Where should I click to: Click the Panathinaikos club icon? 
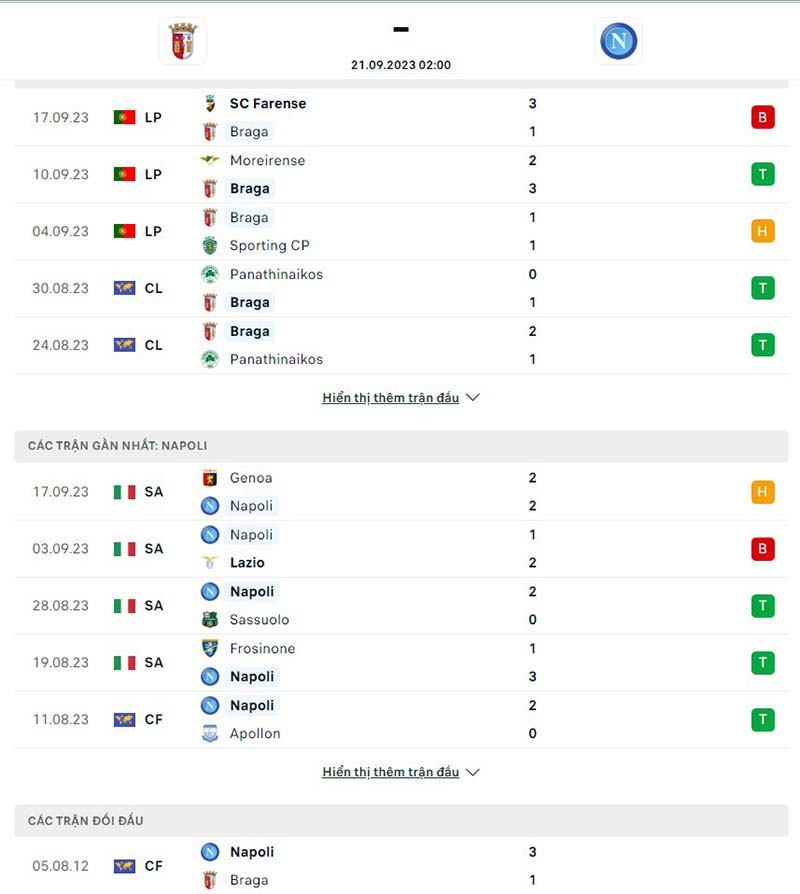pyautogui.click(x=211, y=274)
